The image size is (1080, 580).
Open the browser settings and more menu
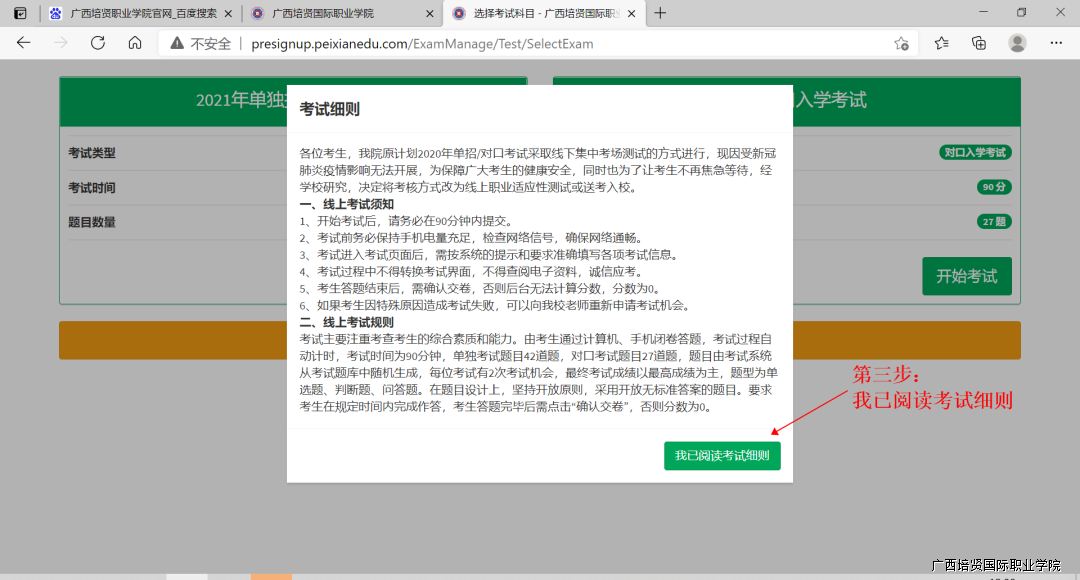coord(1056,43)
